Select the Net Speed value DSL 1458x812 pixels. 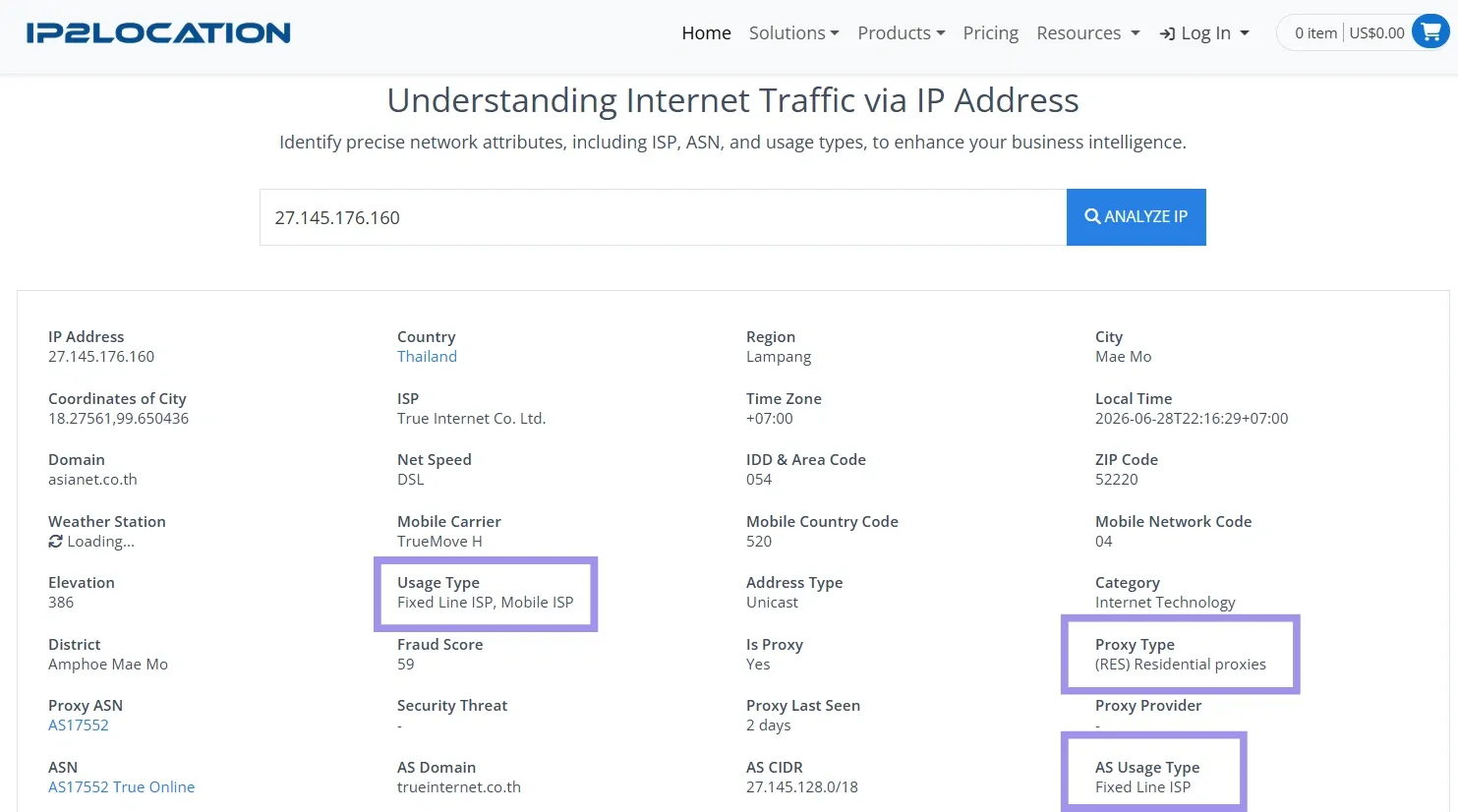click(x=410, y=480)
